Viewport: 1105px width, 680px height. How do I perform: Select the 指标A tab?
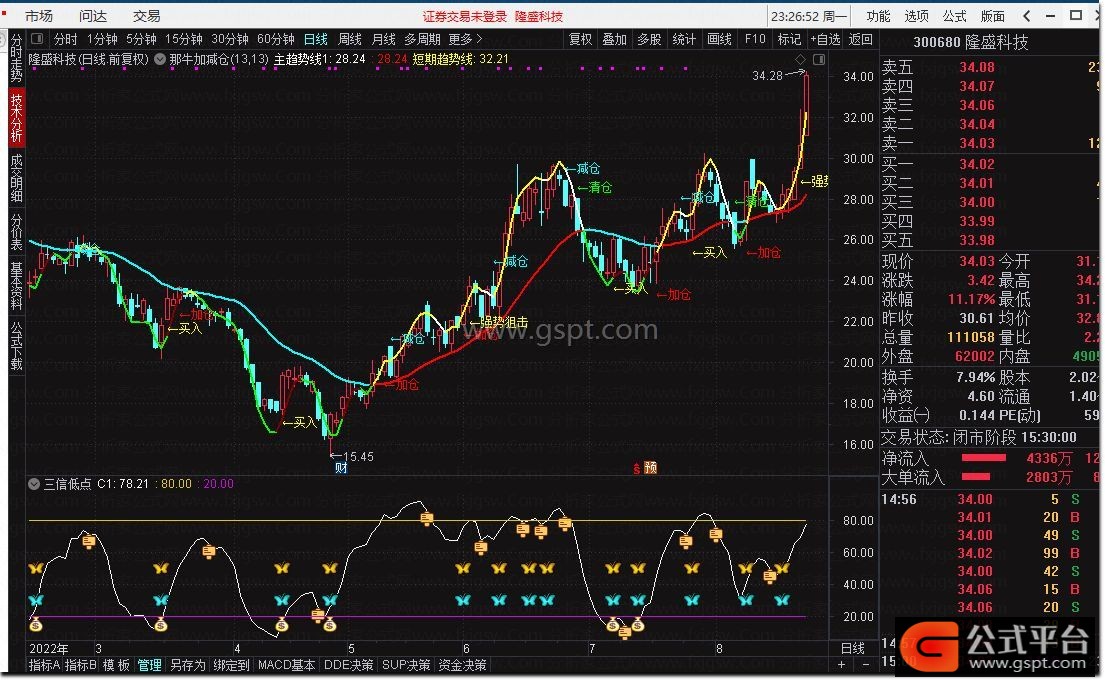pyautogui.click(x=44, y=665)
